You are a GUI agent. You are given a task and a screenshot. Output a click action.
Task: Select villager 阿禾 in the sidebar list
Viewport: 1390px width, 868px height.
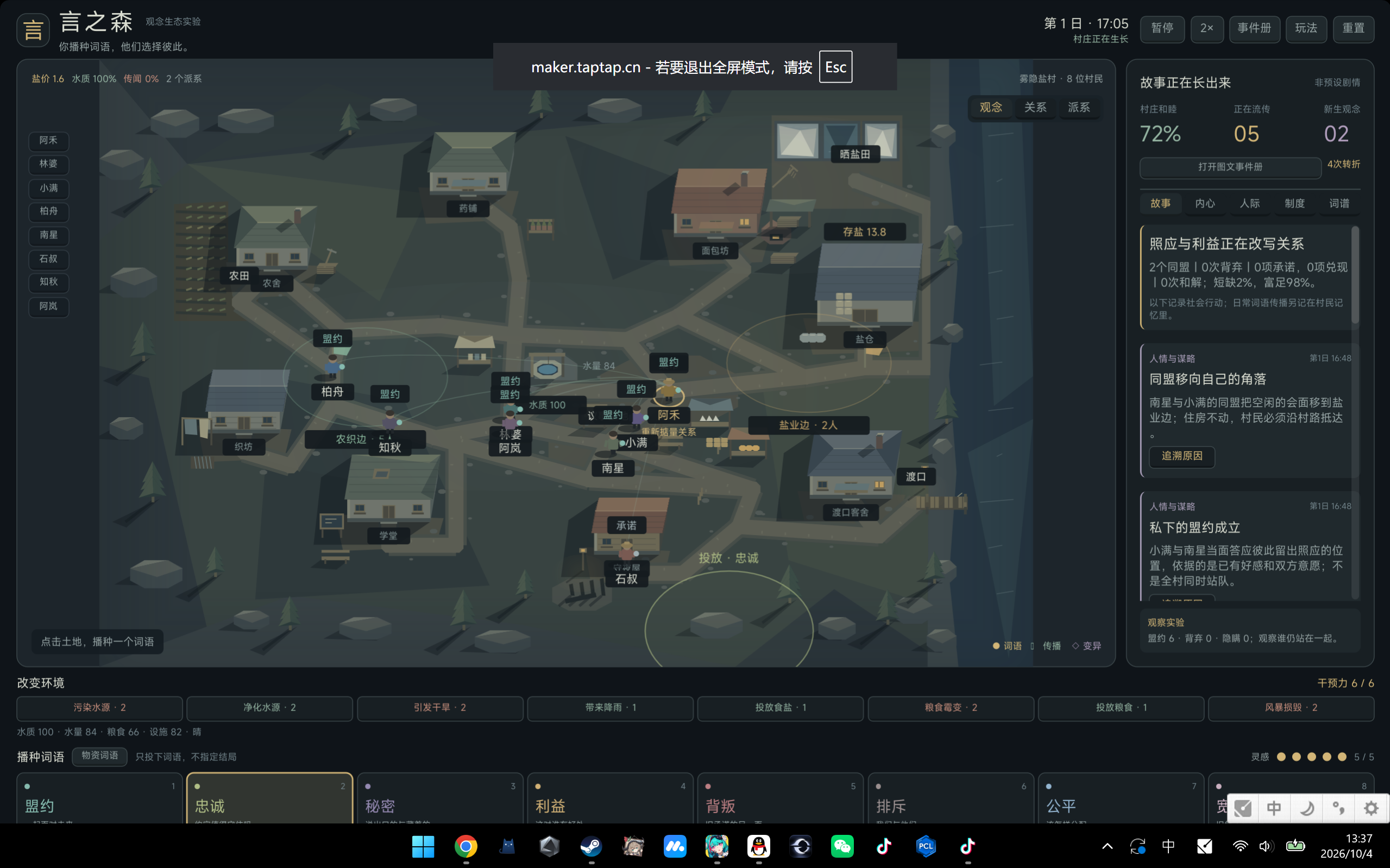click(49, 141)
